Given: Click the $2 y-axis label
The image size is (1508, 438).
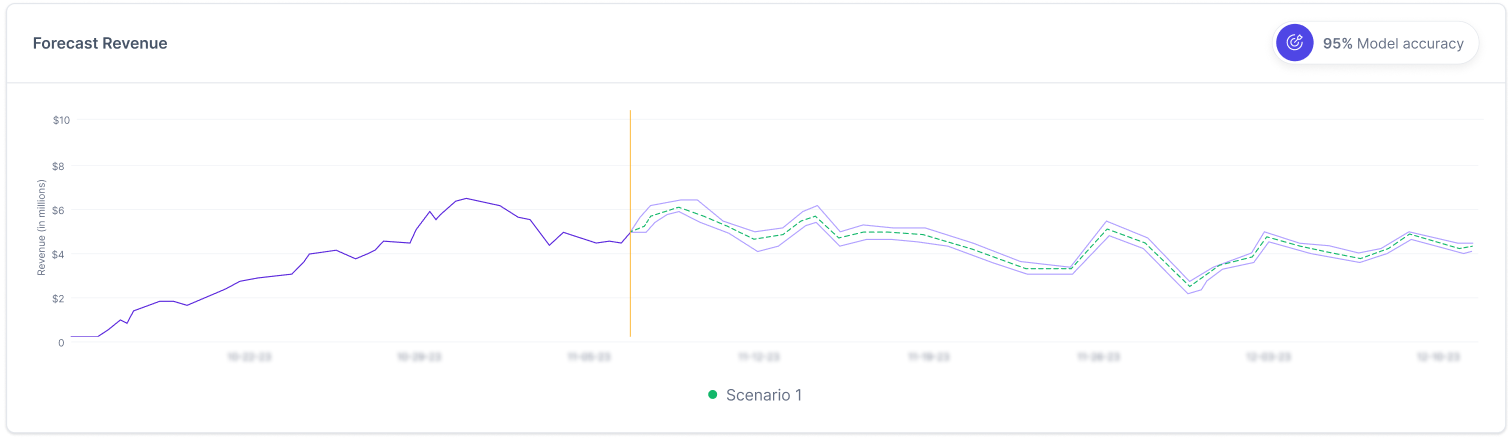Looking at the screenshot, I should tap(61, 298).
